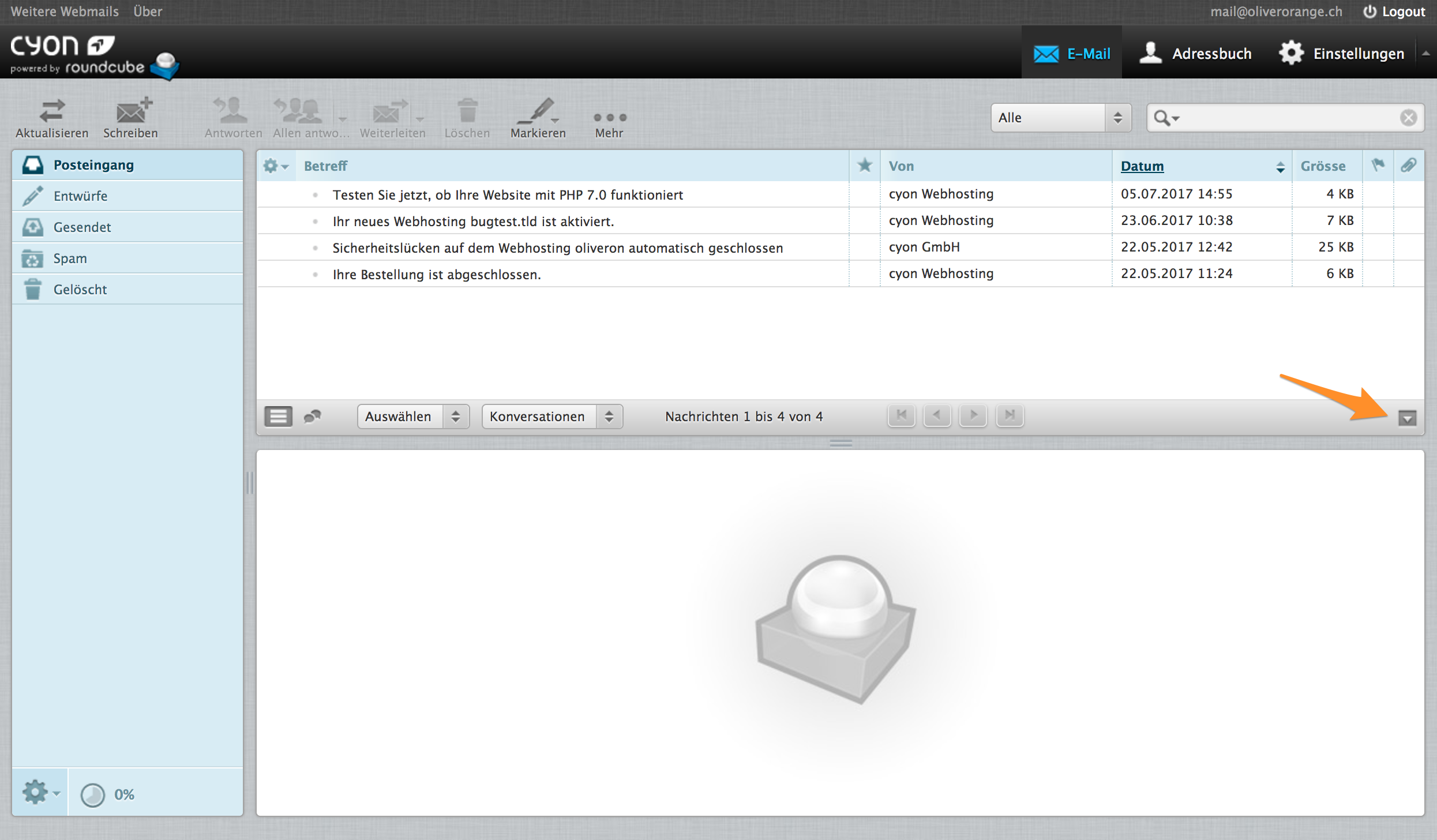
Task: Switch to threads view mode
Action: (312, 416)
